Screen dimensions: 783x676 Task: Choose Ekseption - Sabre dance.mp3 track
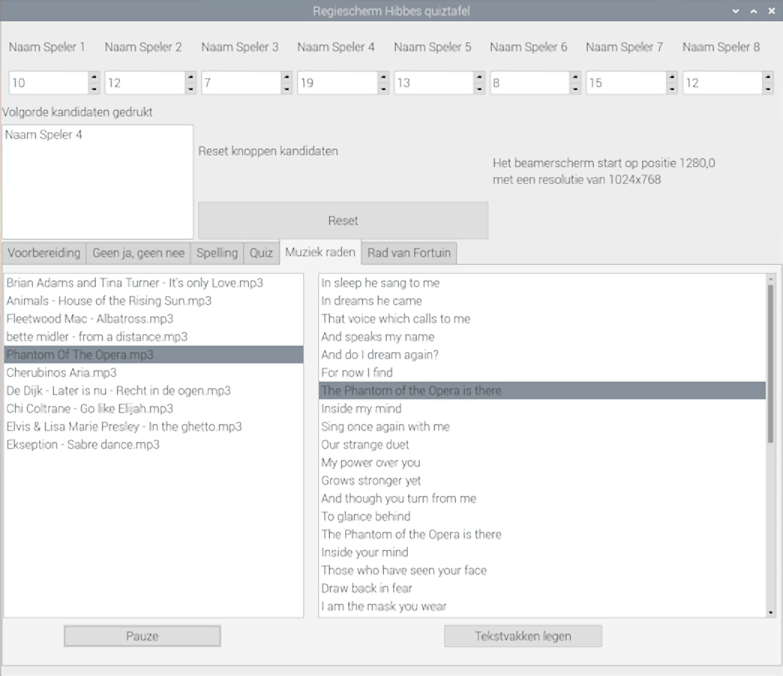[x=83, y=445]
